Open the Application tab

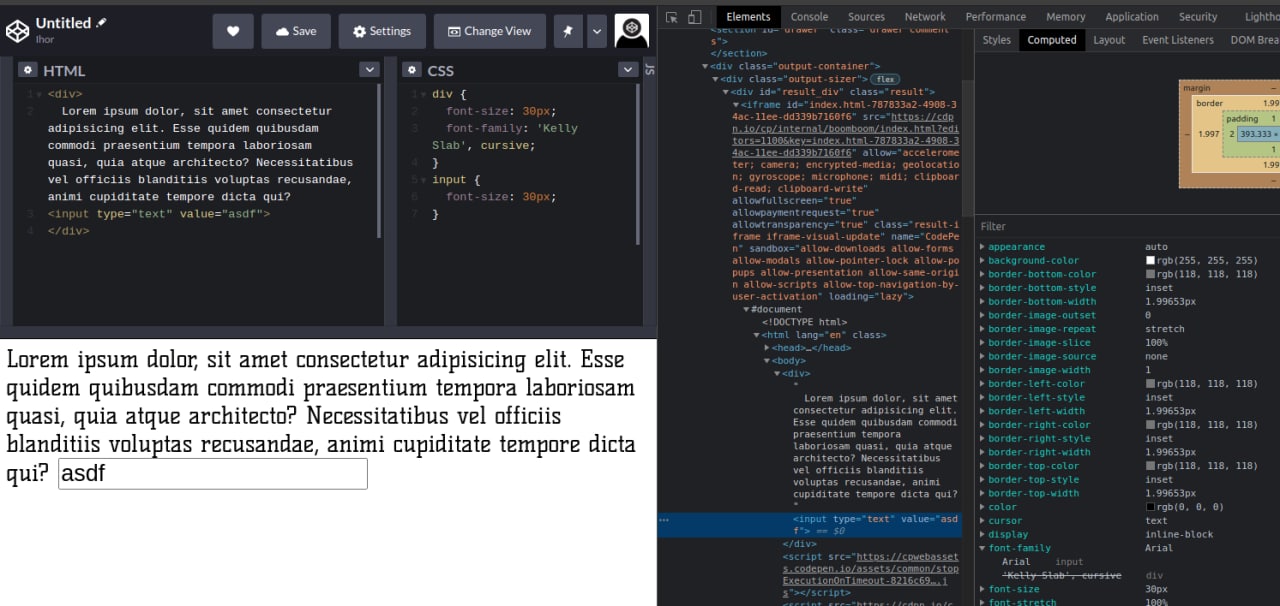point(1132,17)
